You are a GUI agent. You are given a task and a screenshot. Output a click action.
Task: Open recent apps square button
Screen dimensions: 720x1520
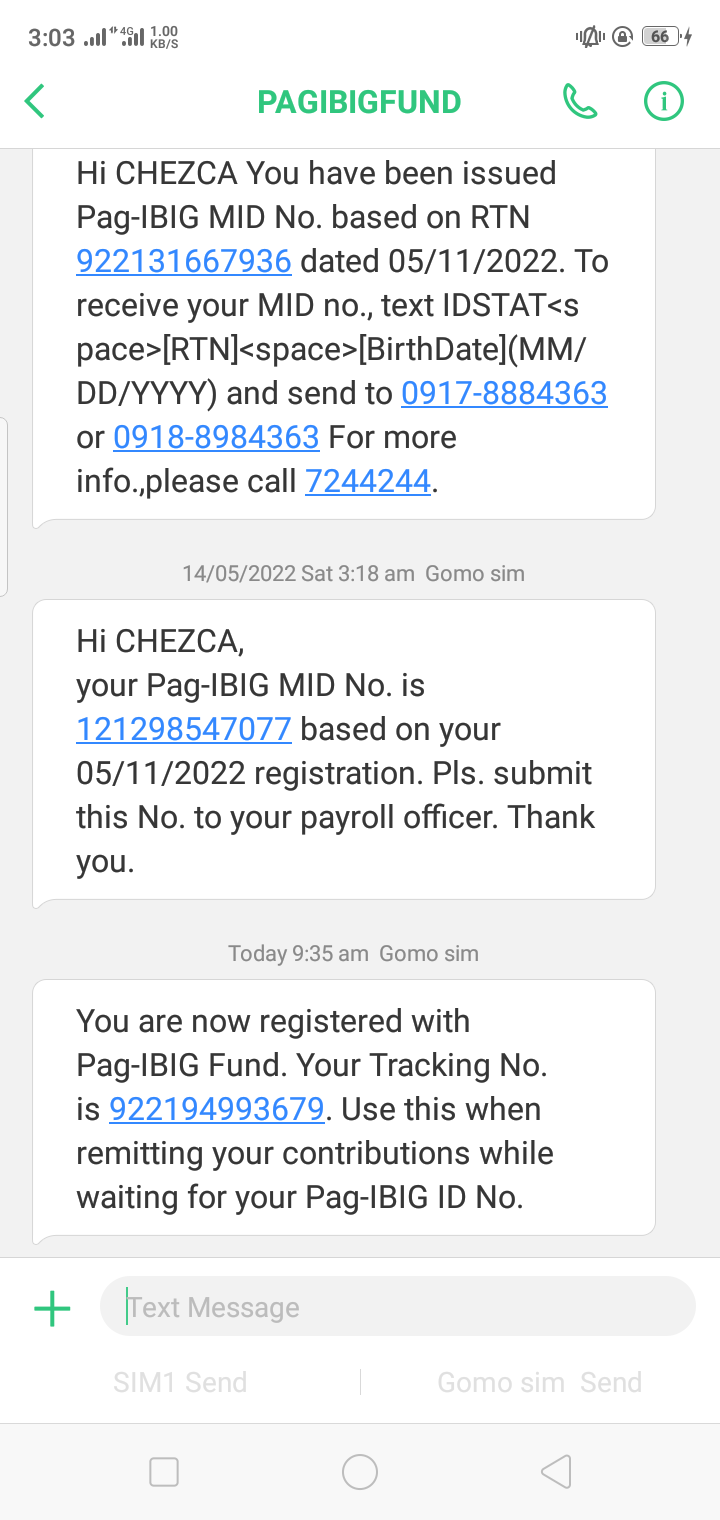(x=163, y=1472)
